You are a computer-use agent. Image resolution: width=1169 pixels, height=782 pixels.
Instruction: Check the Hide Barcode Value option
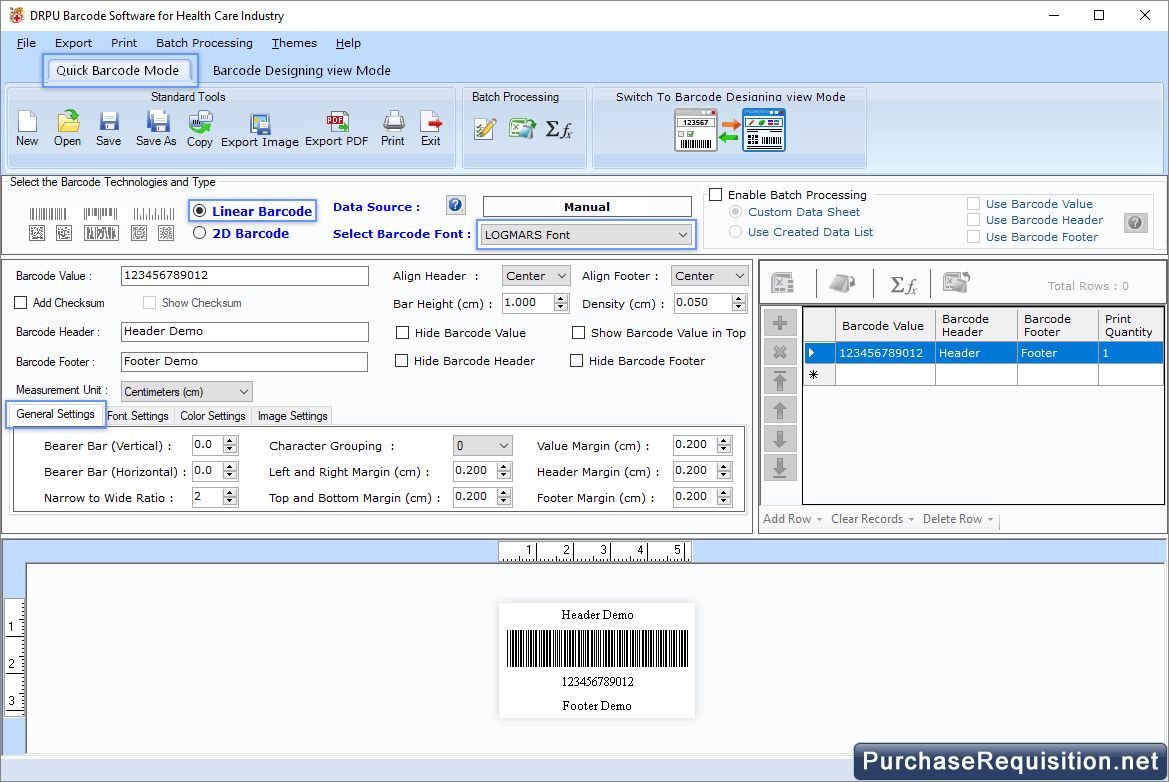(403, 332)
